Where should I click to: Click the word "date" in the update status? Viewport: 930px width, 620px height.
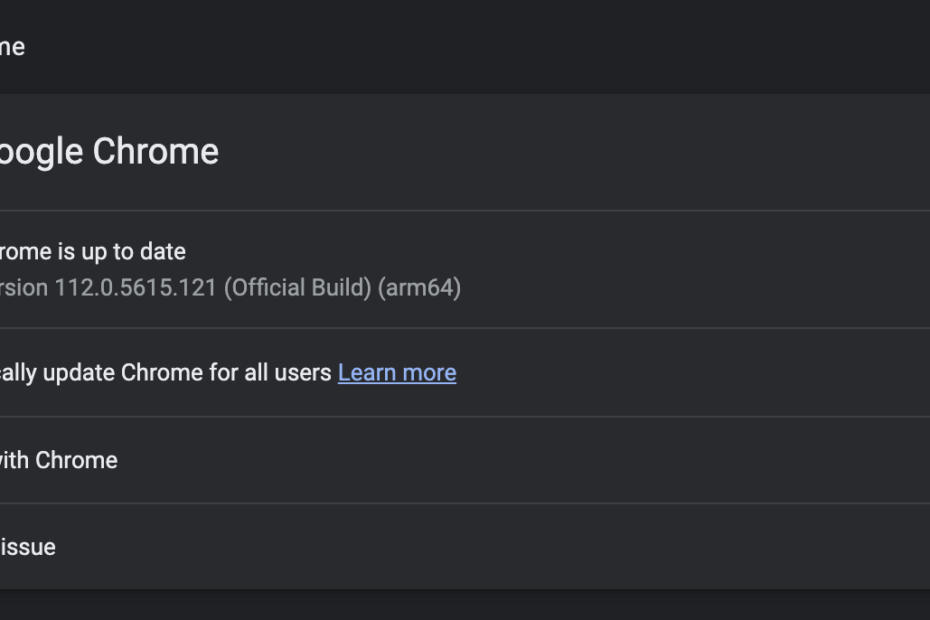[164, 252]
